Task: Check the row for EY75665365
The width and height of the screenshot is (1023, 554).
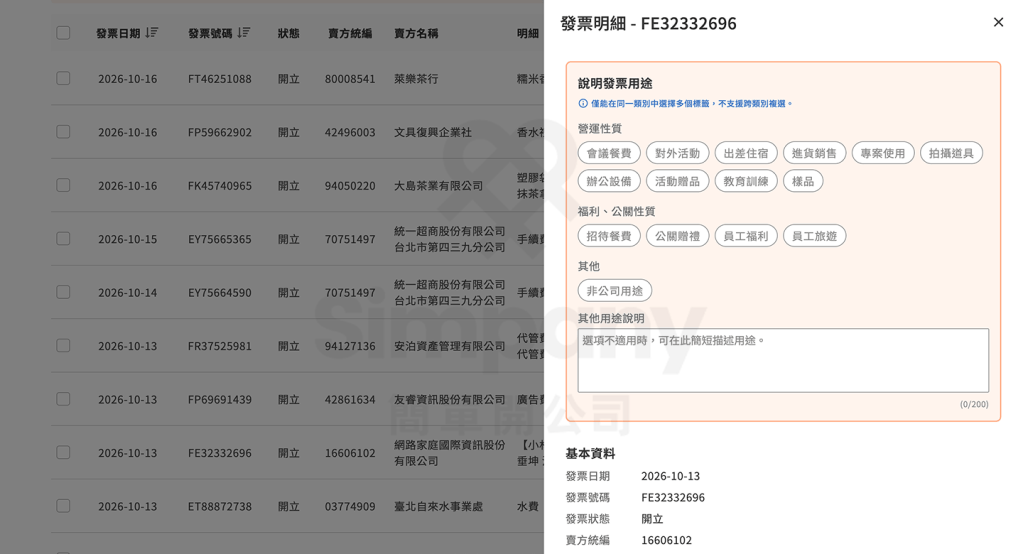Action: coord(63,239)
